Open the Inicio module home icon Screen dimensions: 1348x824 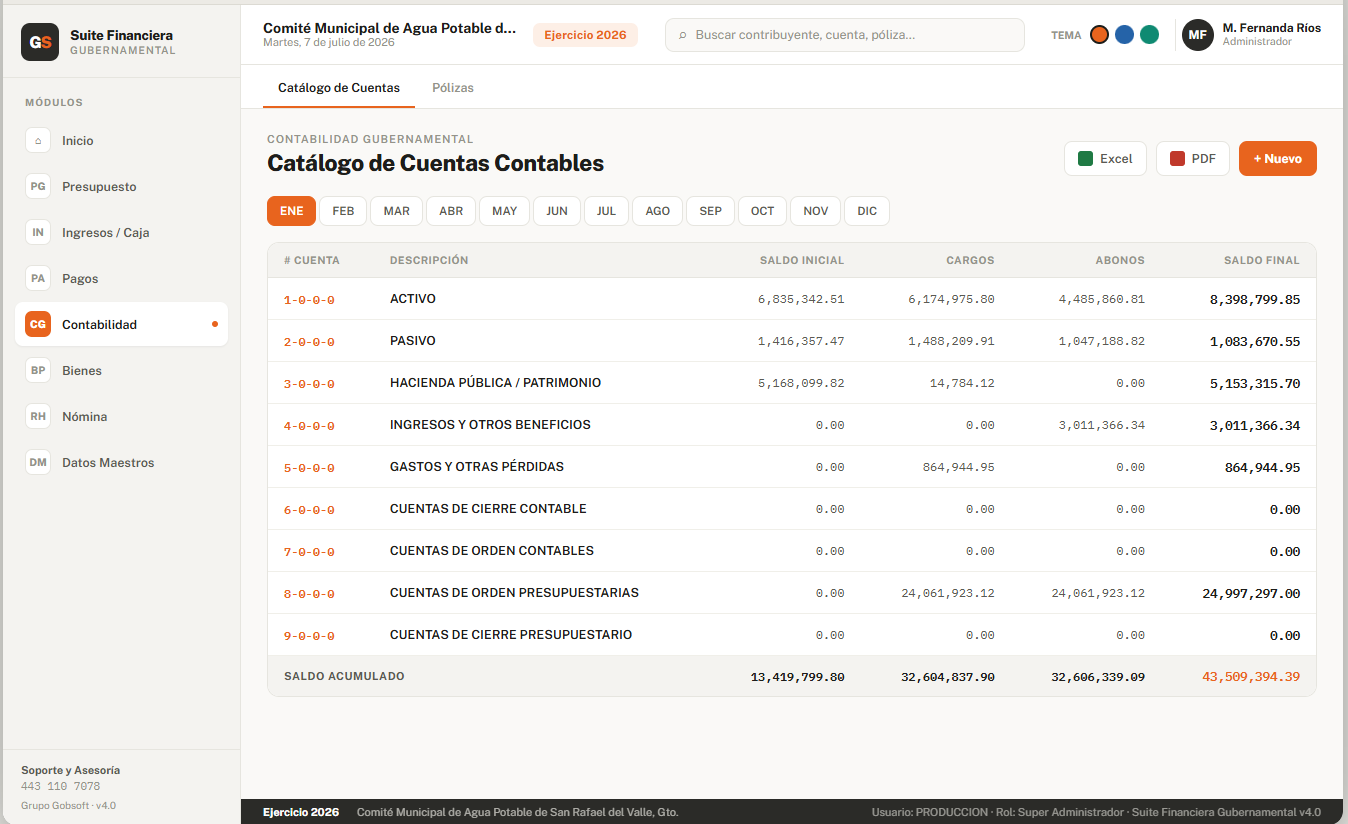pyautogui.click(x=38, y=141)
